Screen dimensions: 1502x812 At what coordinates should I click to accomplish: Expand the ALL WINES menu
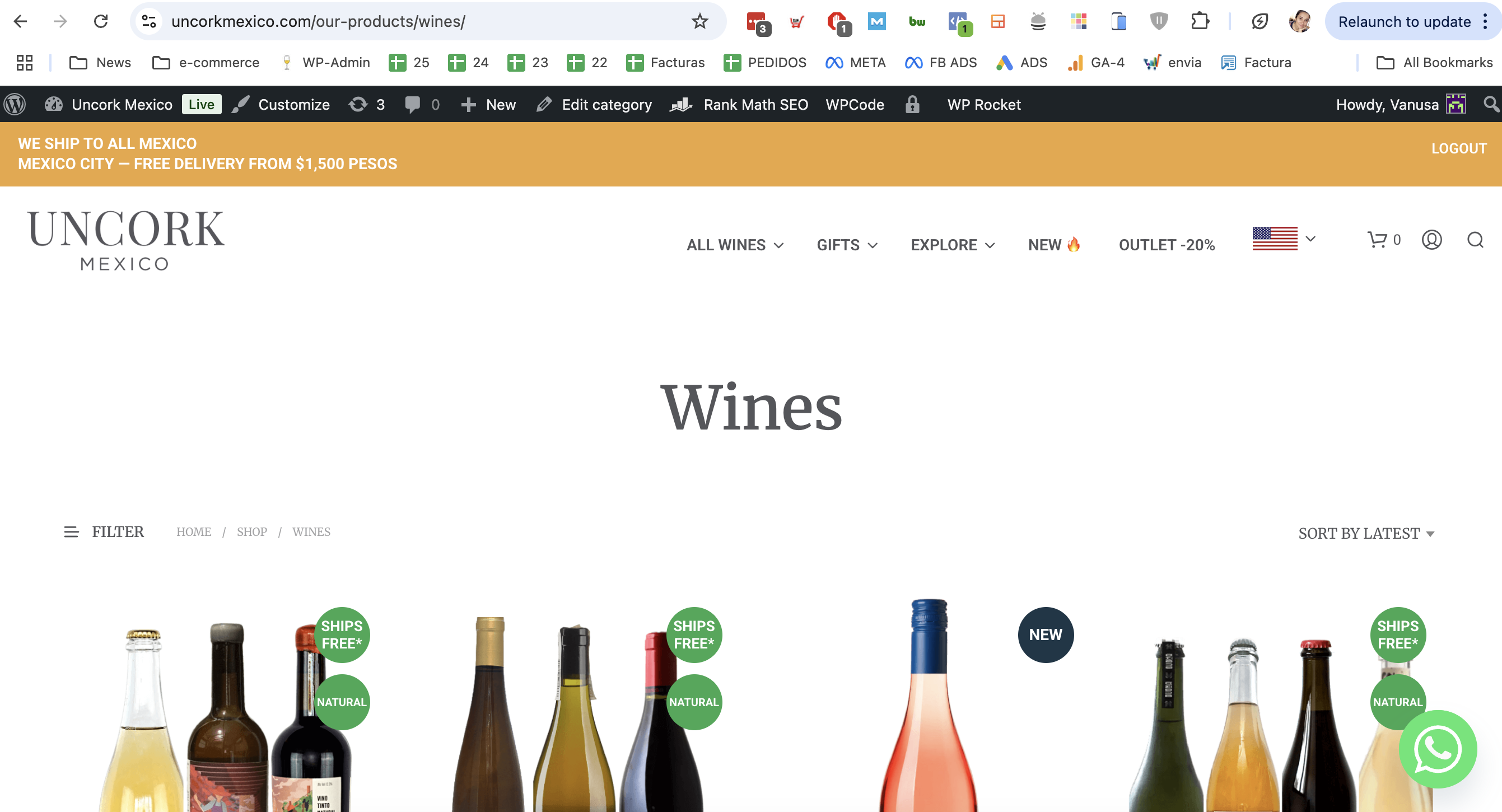[x=735, y=245]
